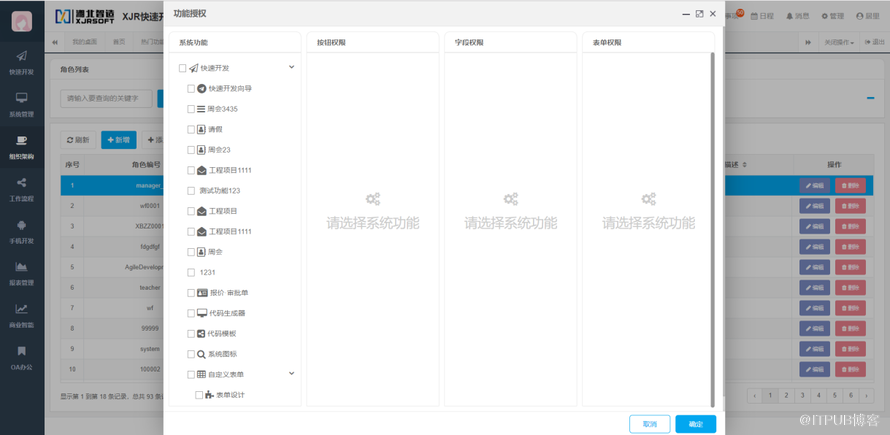Open the 关闭操作 dropdown
The image size is (890, 435).
[839, 42]
